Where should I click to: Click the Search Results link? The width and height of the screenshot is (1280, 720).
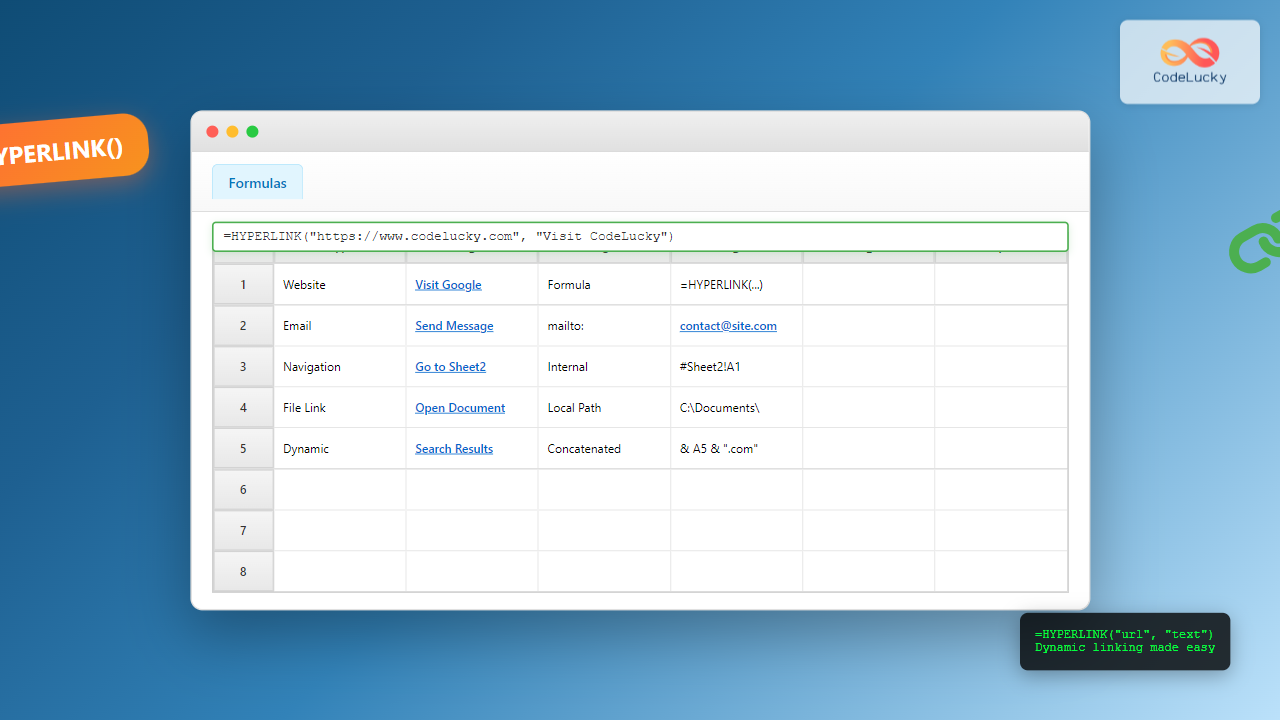454,449
